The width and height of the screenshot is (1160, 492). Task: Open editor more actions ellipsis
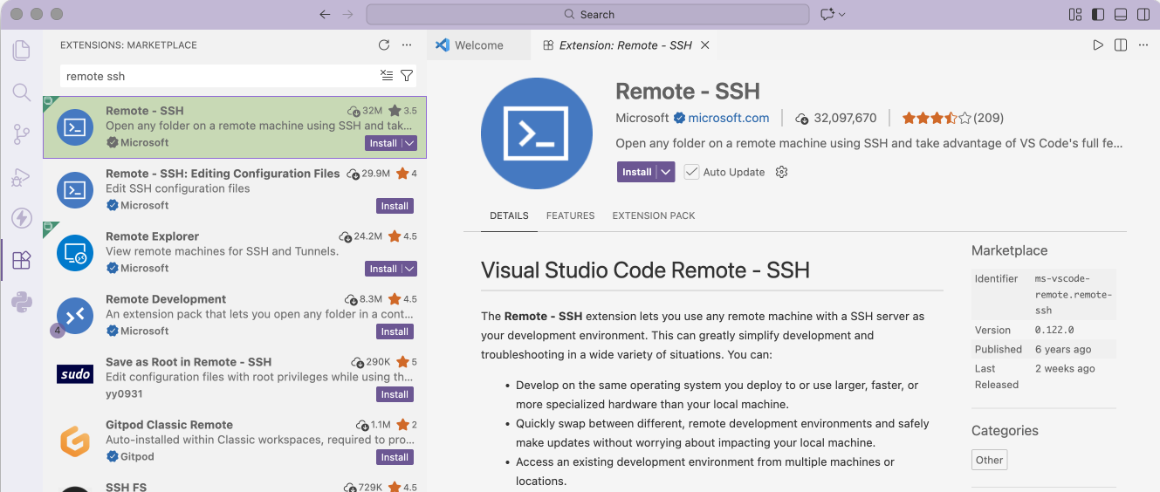pos(1144,45)
